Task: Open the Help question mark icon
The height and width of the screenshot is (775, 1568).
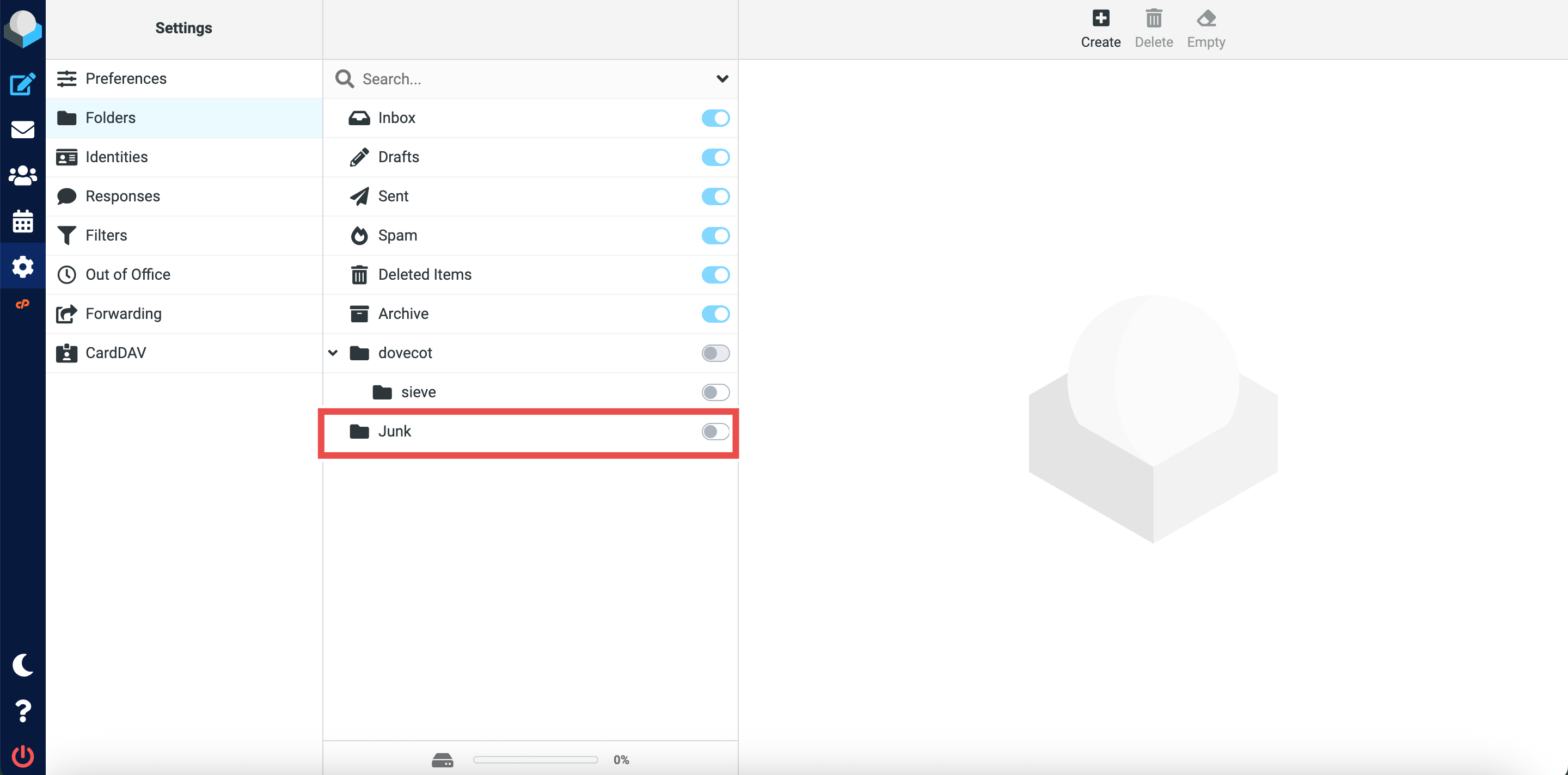Action: click(x=22, y=711)
